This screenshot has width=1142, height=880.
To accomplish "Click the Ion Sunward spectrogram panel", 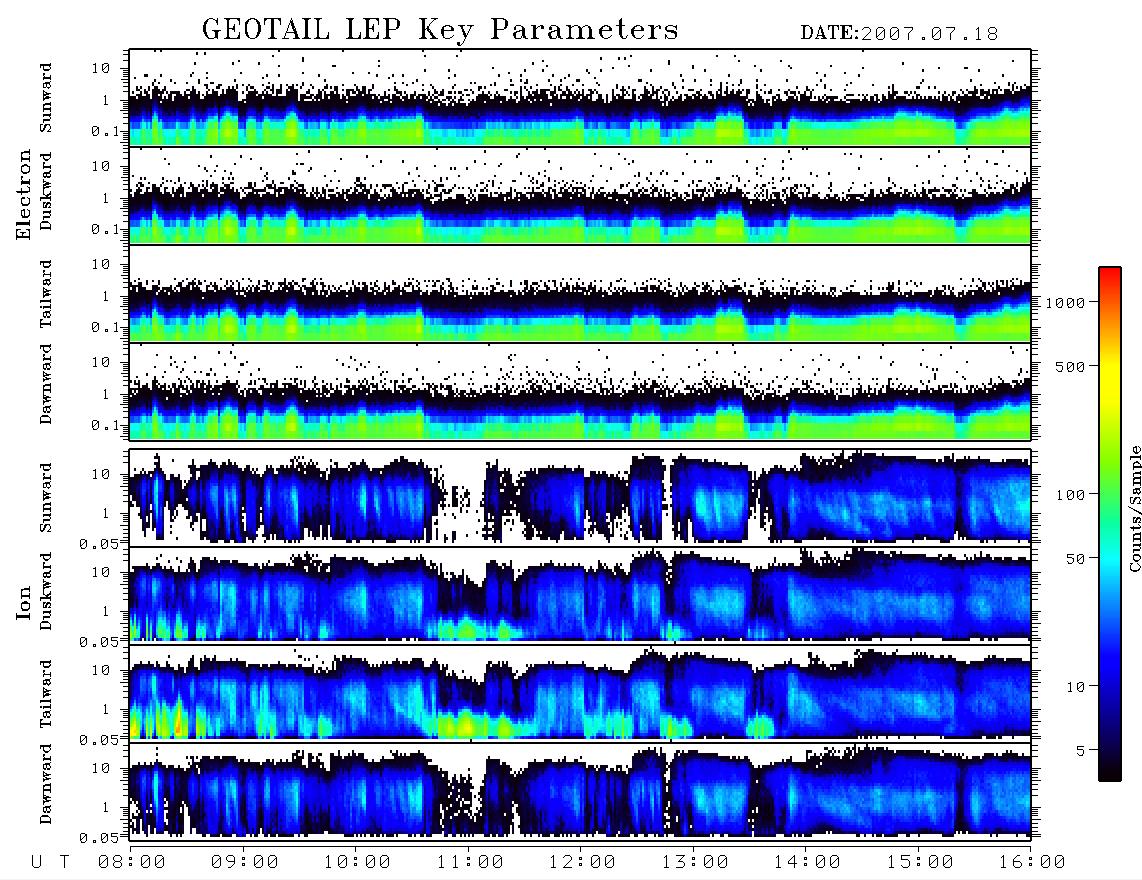I will [x=580, y=498].
